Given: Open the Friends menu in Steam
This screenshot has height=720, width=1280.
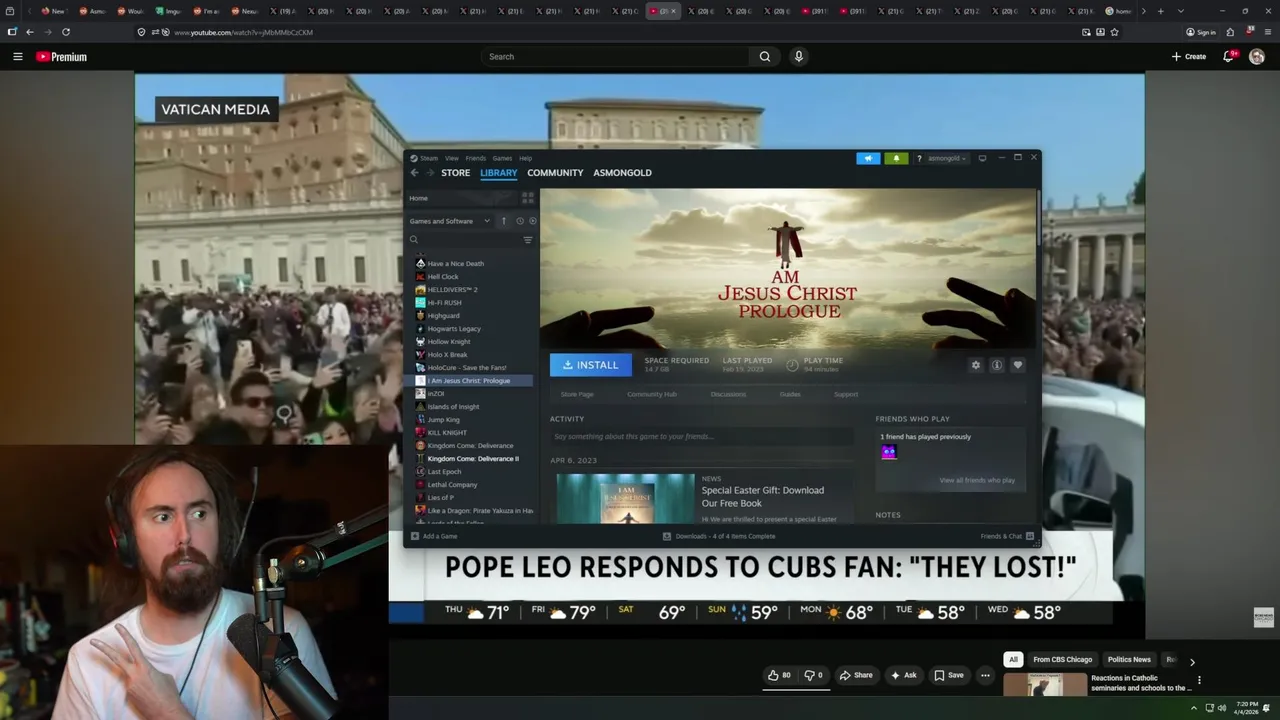Looking at the screenshot, I should 475,158.
